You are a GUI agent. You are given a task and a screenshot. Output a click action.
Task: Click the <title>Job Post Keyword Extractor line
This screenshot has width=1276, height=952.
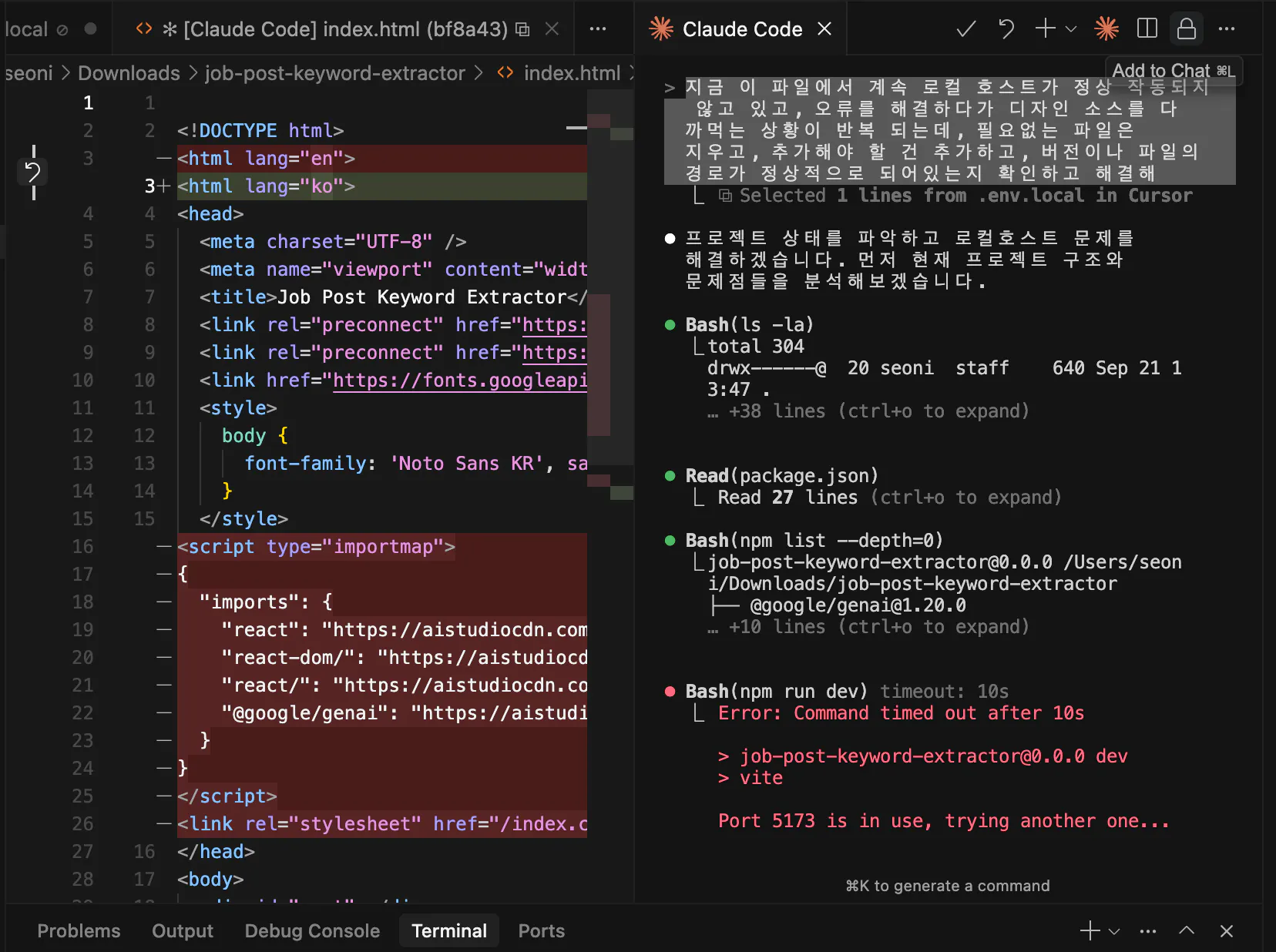point(393,297)
